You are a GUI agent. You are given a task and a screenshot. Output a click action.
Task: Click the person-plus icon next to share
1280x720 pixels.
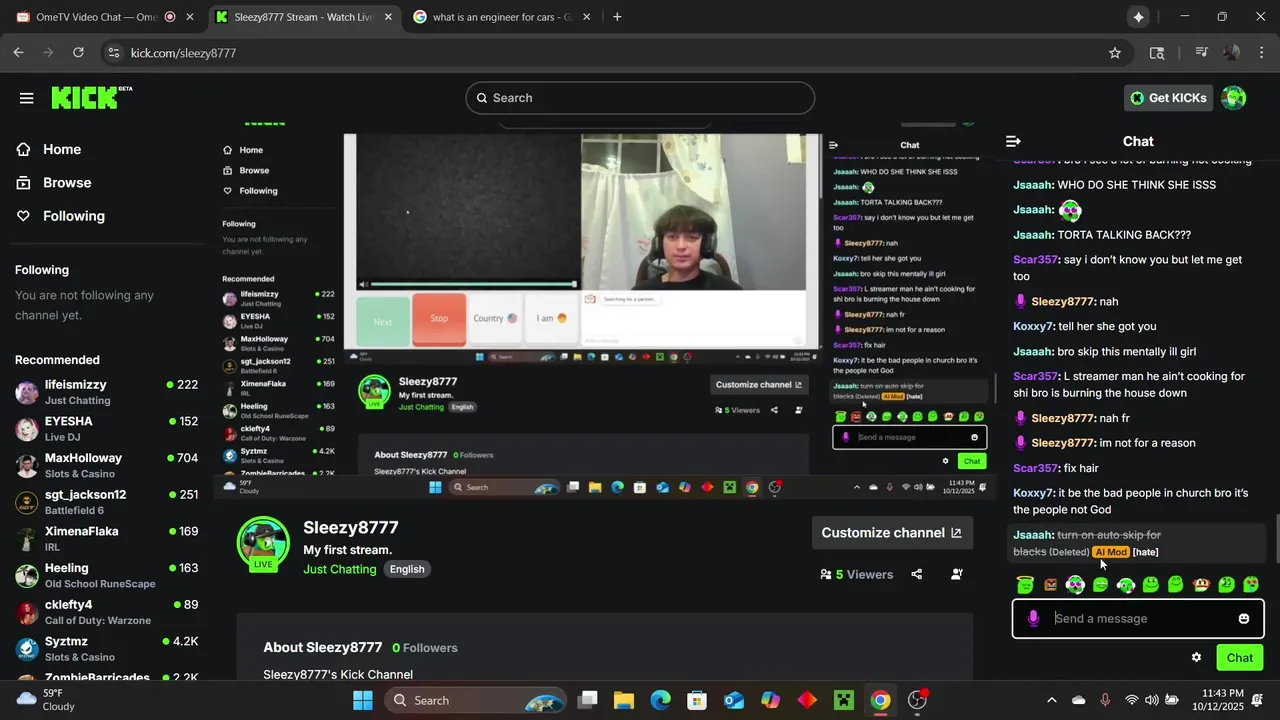957,574
